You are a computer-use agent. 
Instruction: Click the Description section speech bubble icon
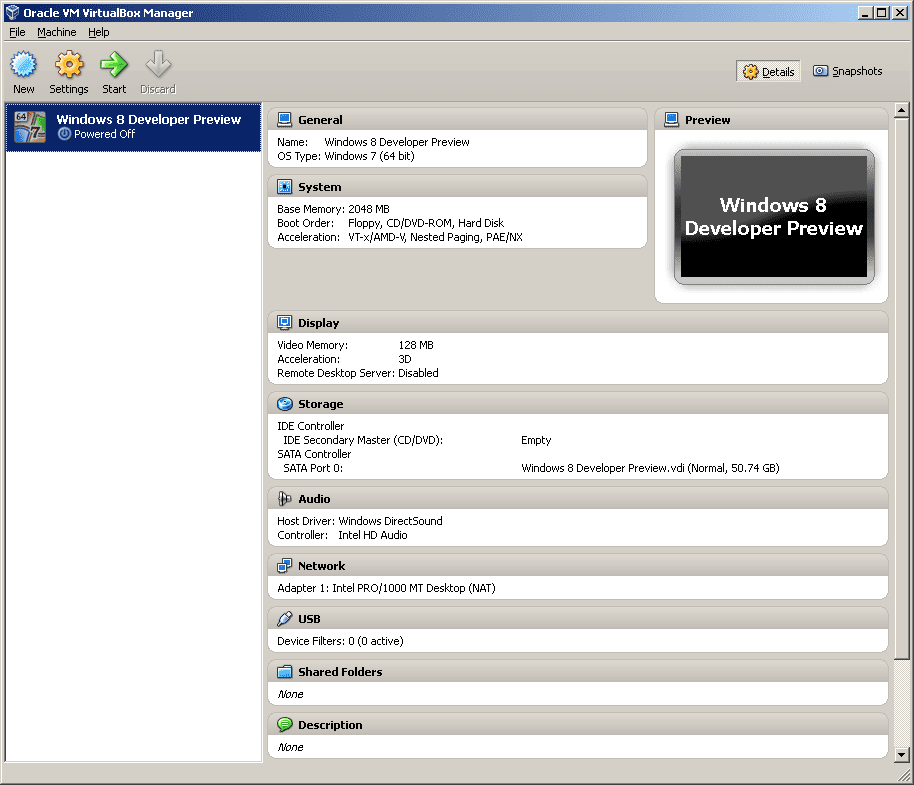coord(284,724)
